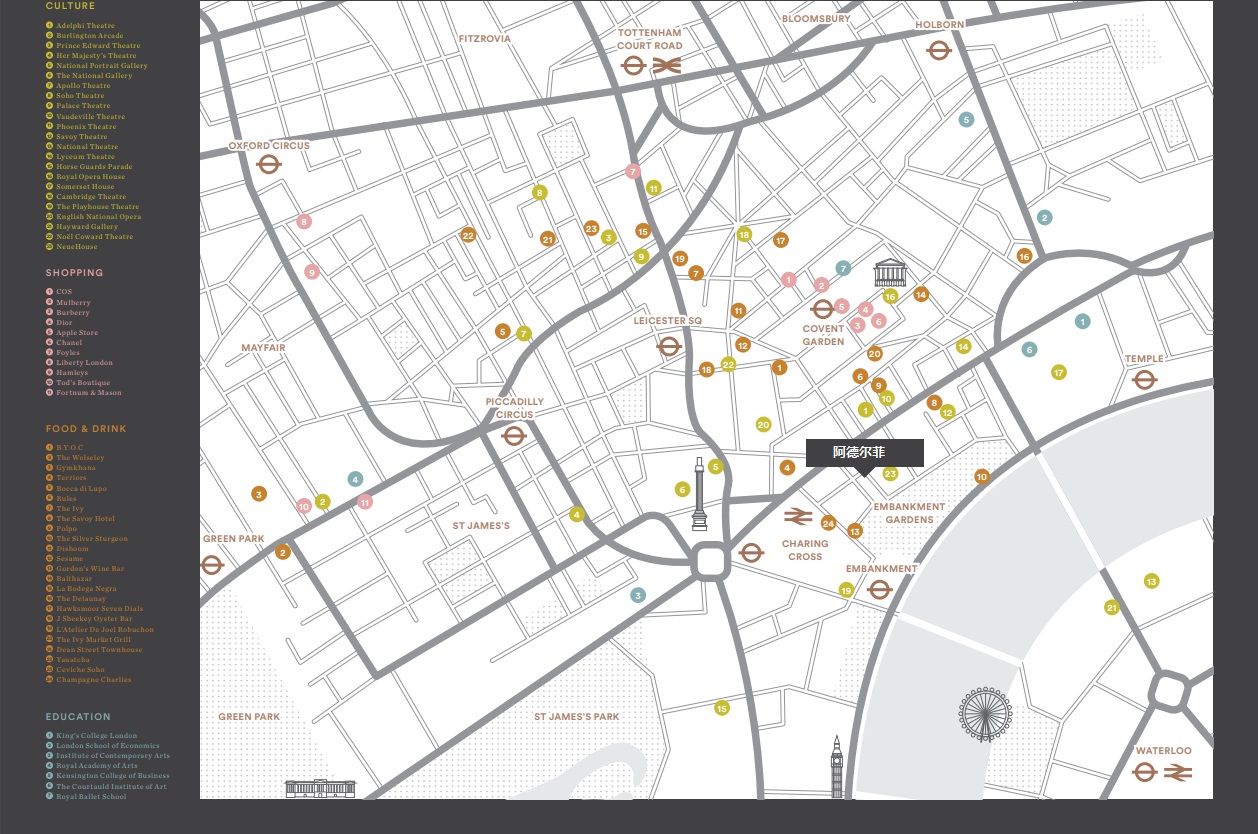Click the Covent Garden underground roundel
Image resolution: width=1258 pixels, height=834 pixels.
822,309
